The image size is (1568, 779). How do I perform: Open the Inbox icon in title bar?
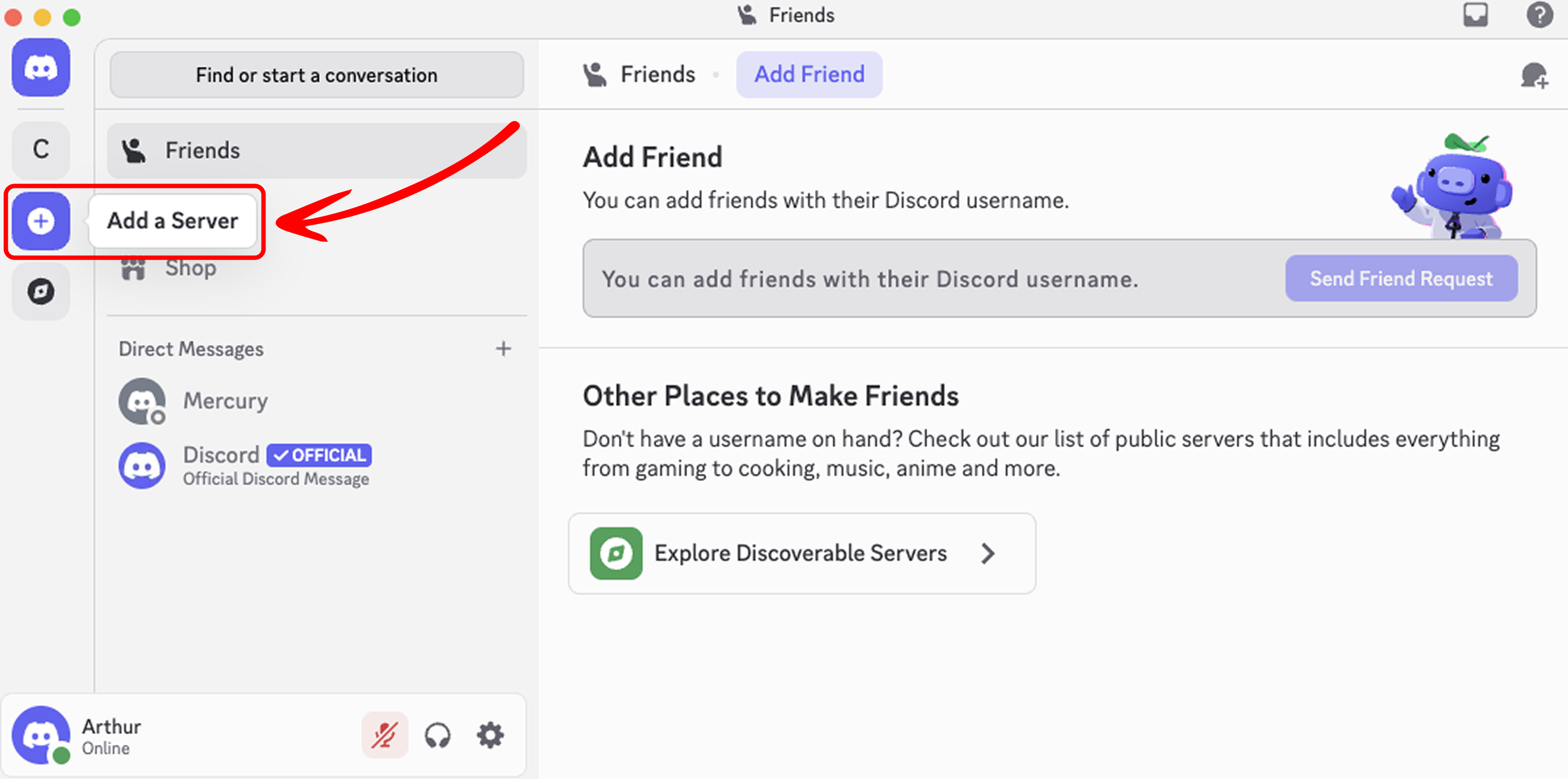pyautogui.click(x=1475, y=15)
